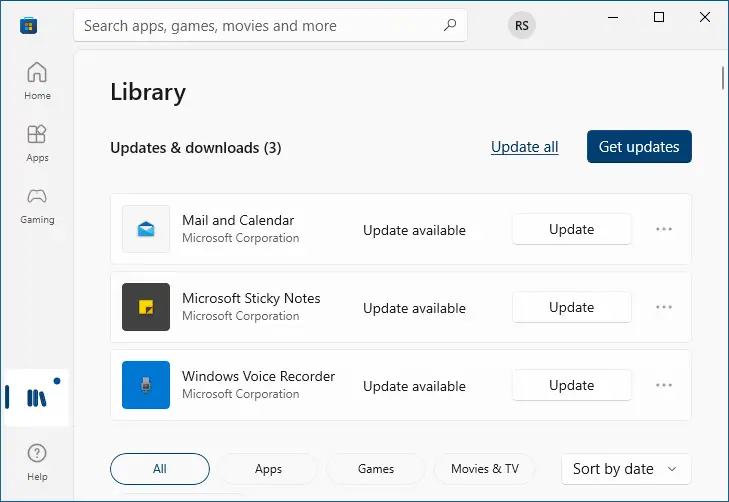
Task: Select the All filter tab
Action: pos(160,469)
